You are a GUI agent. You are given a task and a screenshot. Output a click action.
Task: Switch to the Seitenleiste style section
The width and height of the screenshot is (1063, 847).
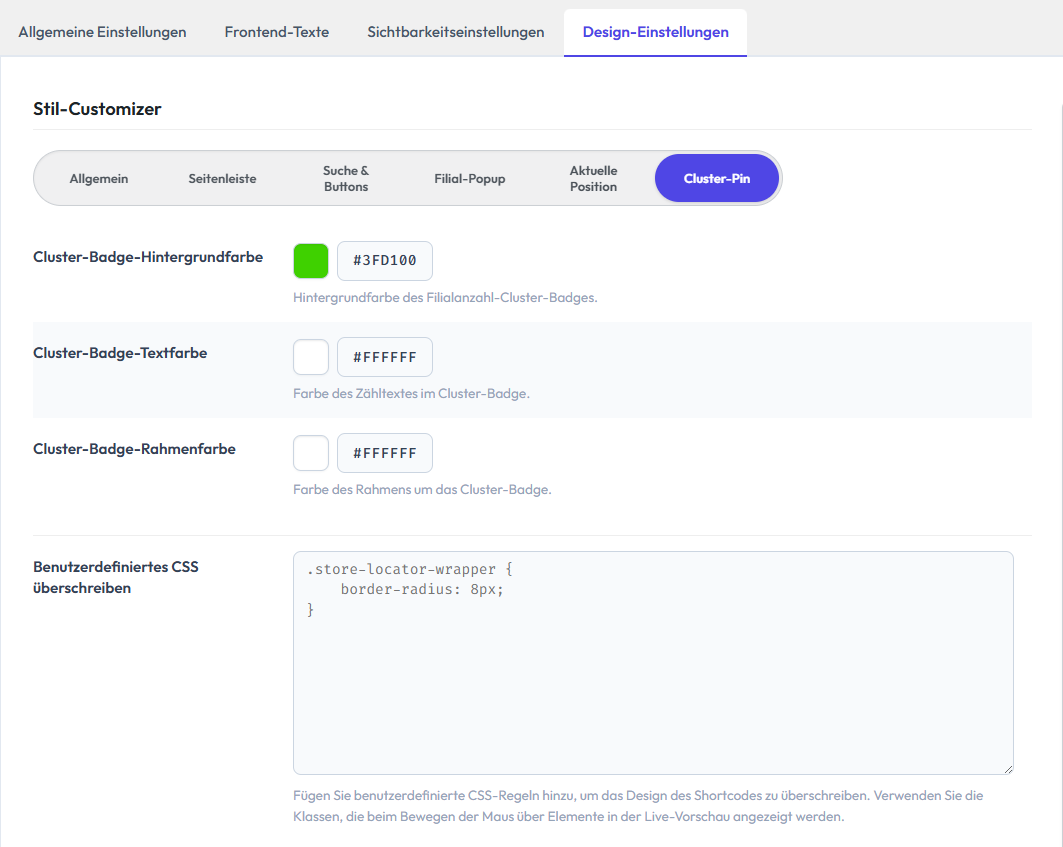(222, 178)
